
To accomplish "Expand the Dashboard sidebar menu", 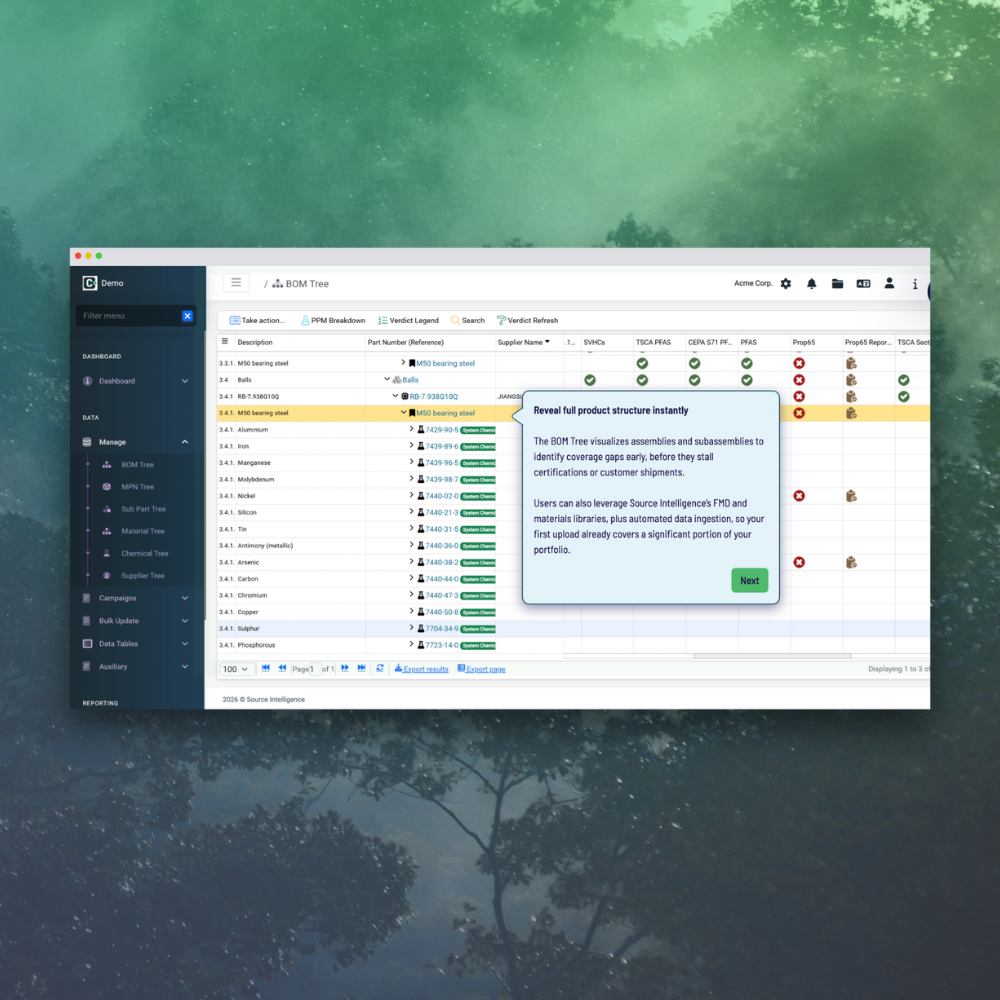I will coord(185,381).
